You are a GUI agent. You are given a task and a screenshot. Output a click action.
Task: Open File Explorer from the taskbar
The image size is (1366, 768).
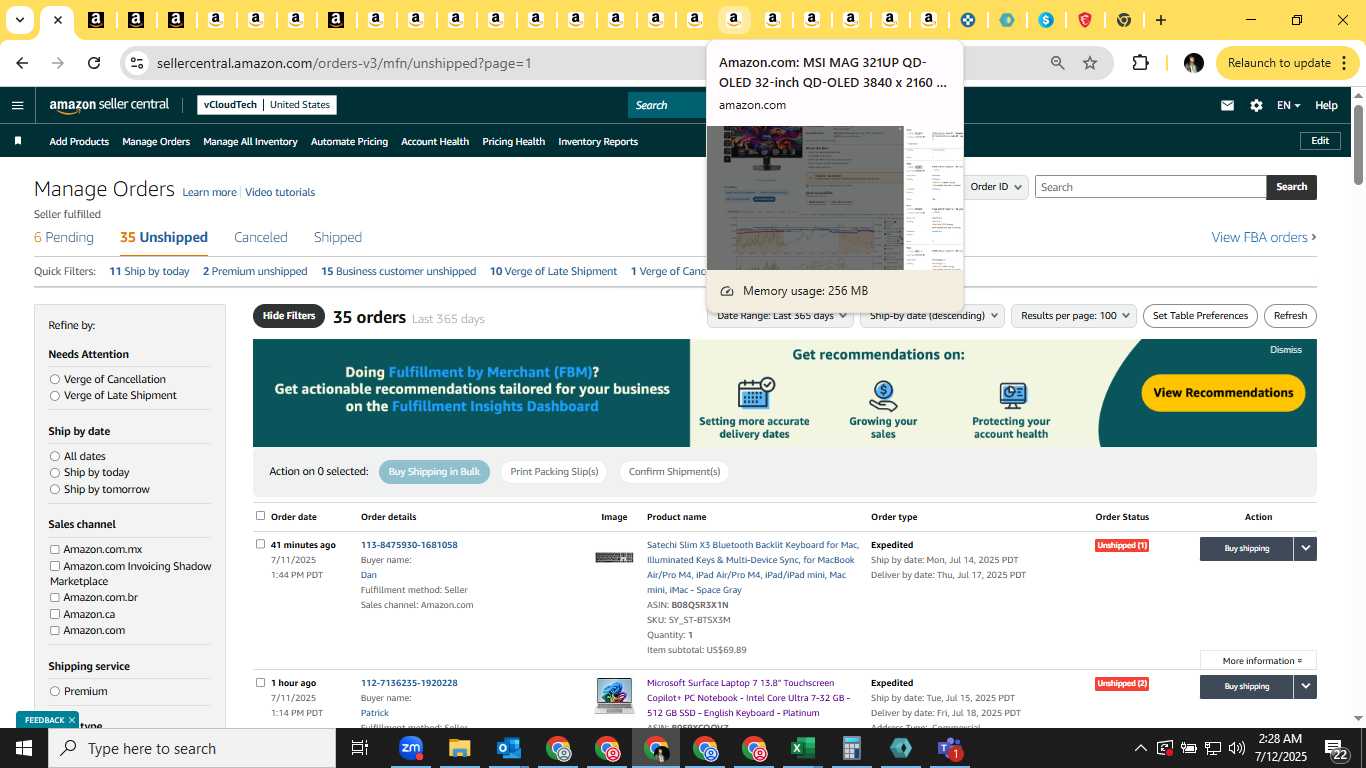point(459,748)
